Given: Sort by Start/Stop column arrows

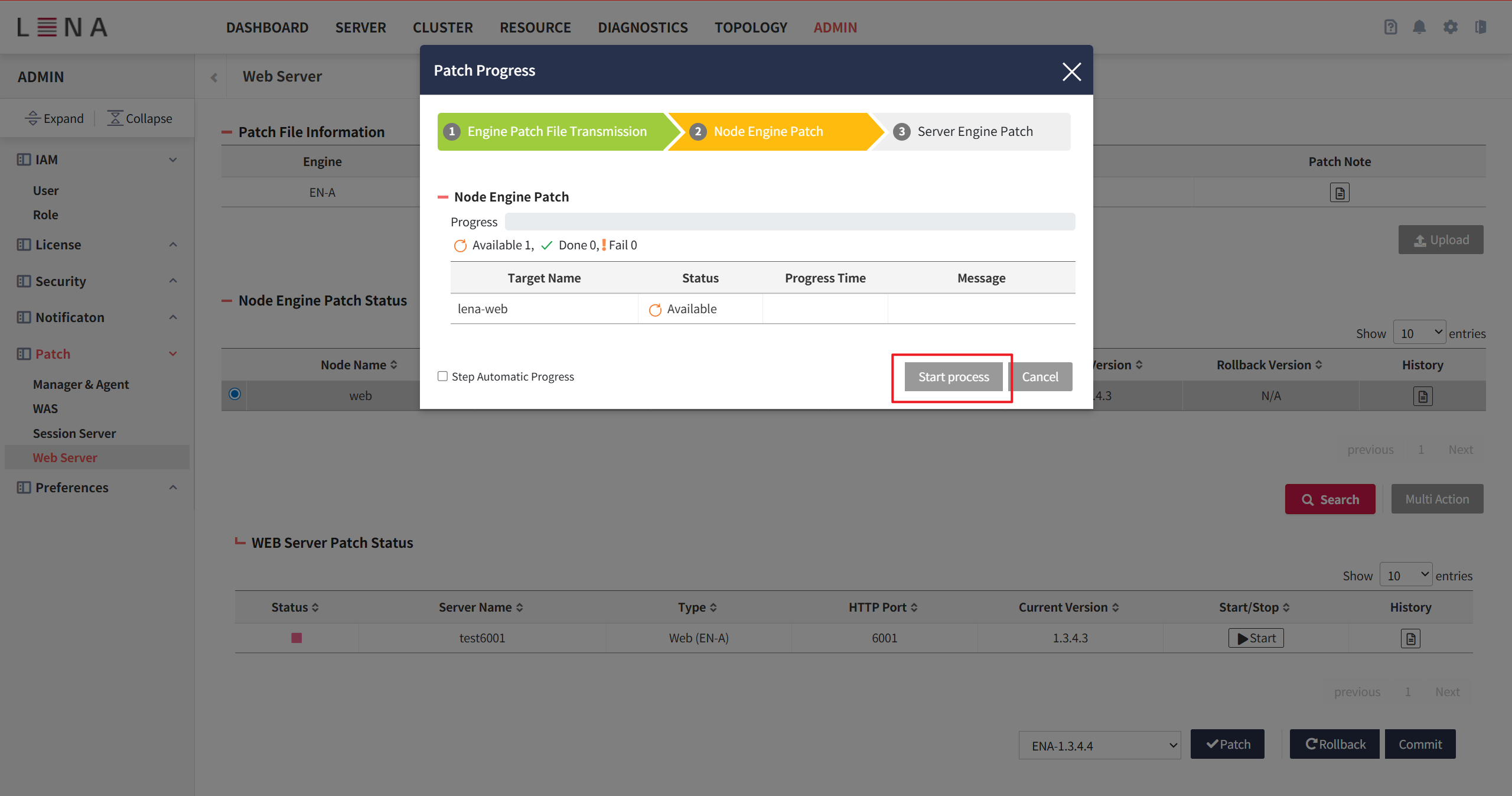Looking at the screenshot, I should (x=1286, y=607).
